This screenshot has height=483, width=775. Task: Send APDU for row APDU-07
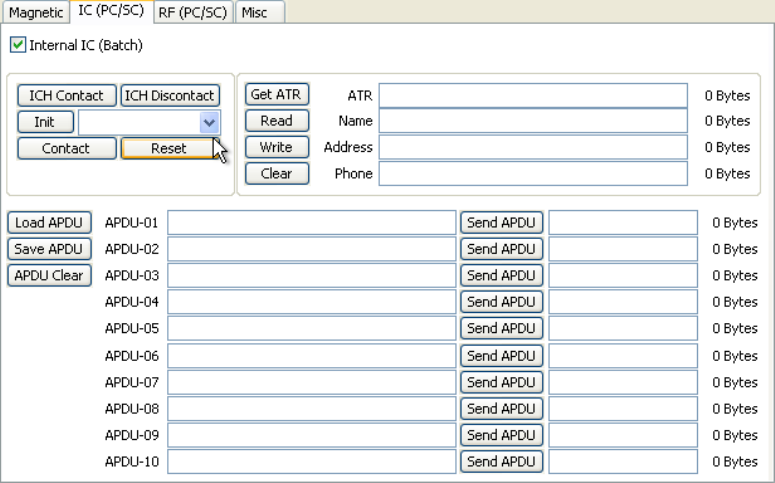click(502, 382)
